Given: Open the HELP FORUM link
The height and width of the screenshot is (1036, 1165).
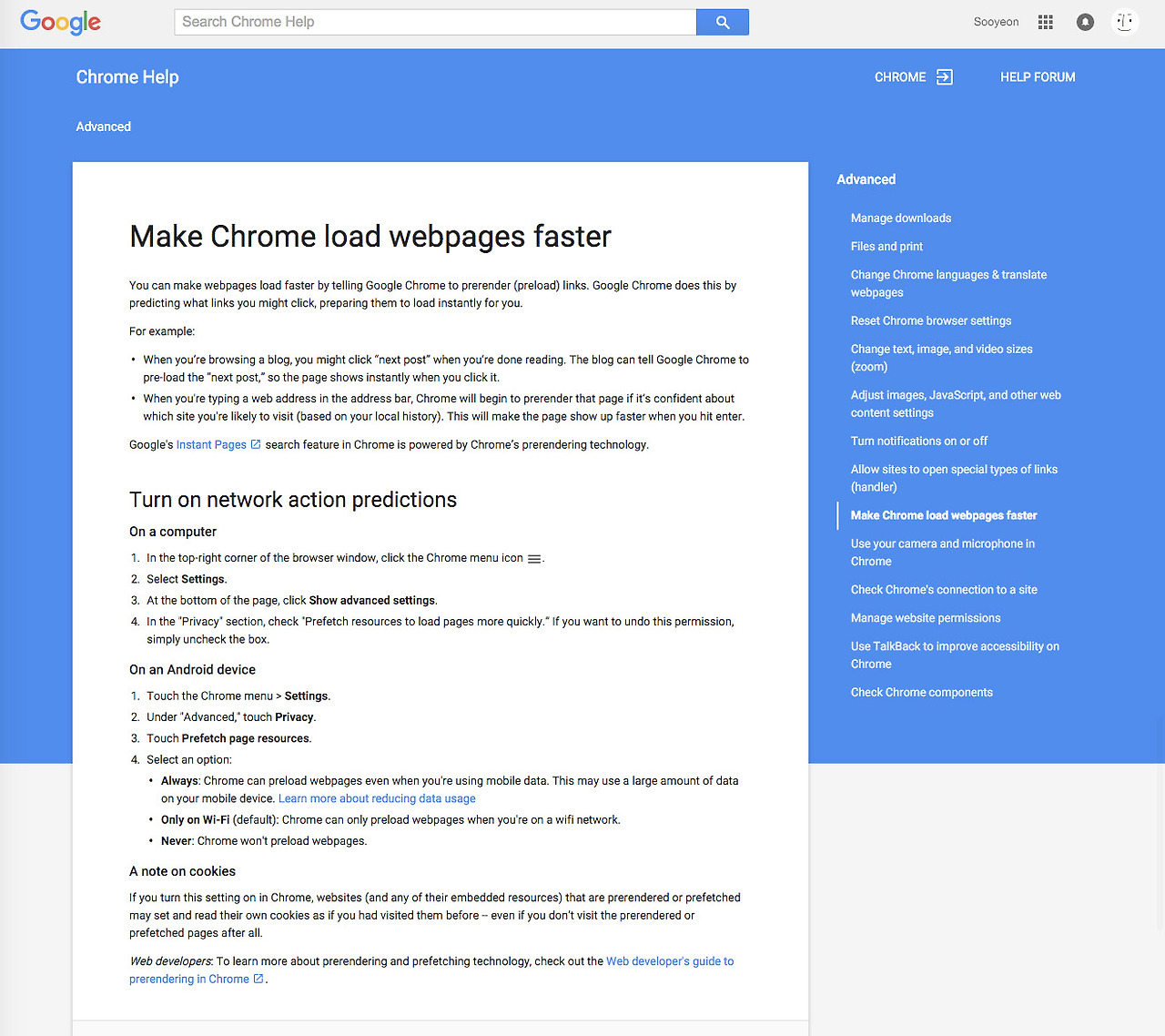Looking at the screenshot, I should tap(1038, 77).
